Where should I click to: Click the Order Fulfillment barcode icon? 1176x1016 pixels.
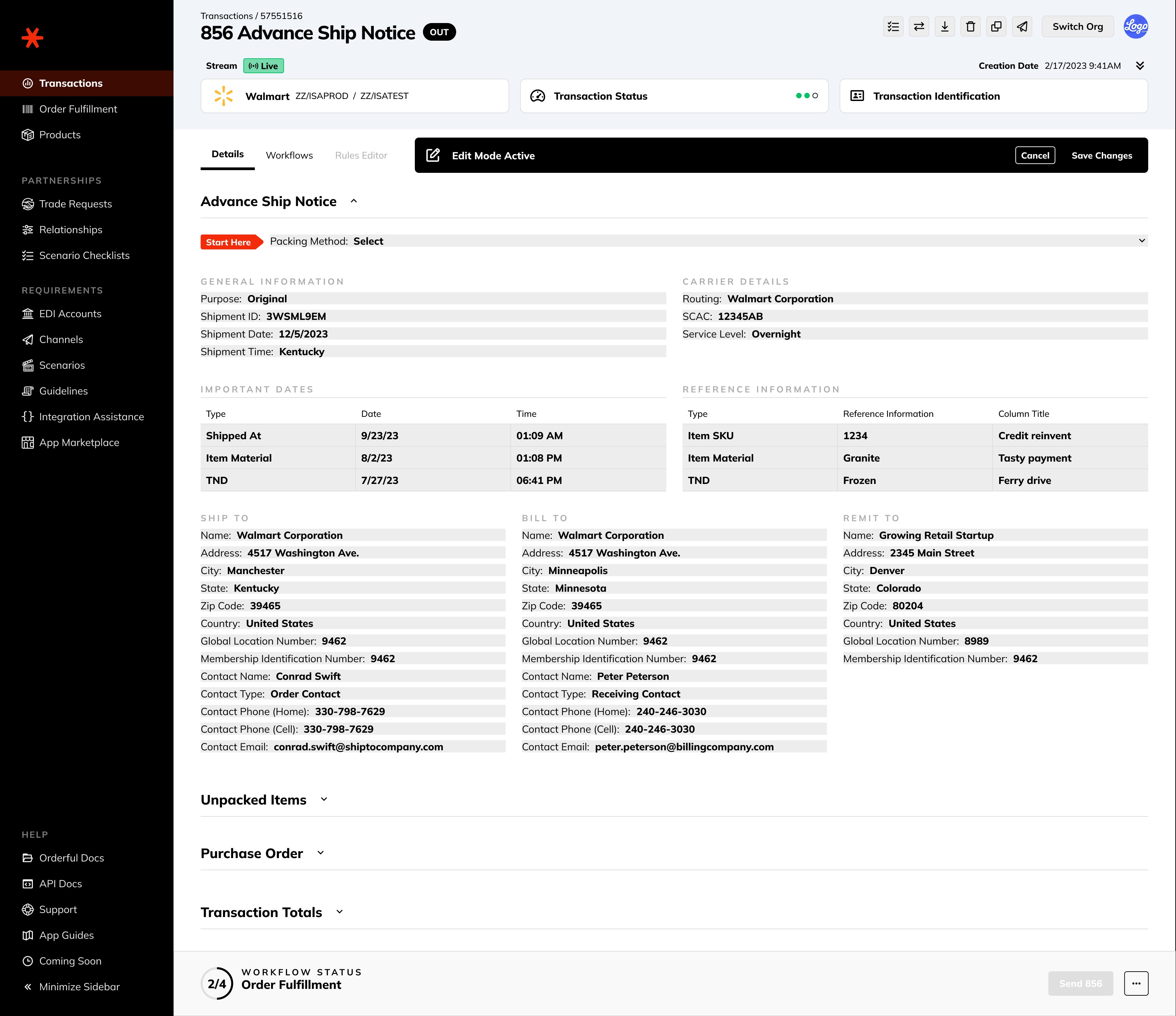coord(28,109)
